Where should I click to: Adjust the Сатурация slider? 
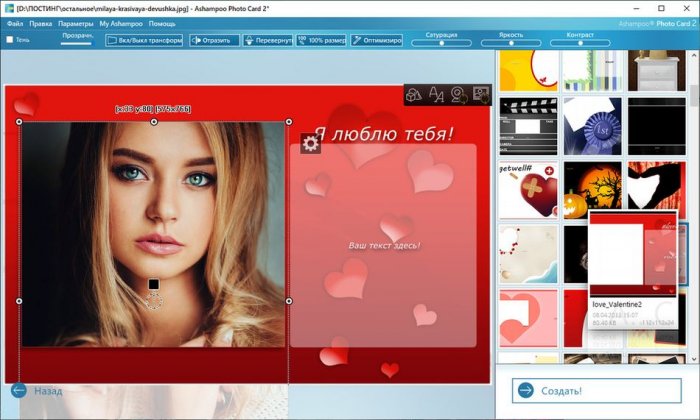tap(442, 43)
